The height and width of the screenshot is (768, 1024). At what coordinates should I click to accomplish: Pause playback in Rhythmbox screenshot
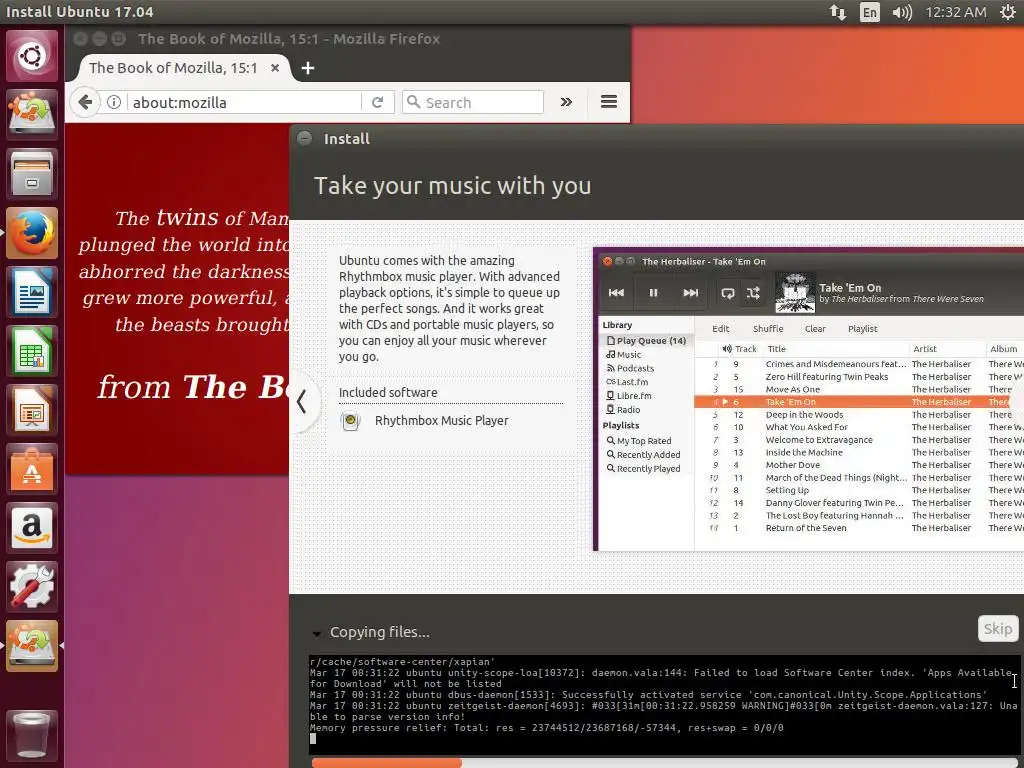(x=653, y=293)
